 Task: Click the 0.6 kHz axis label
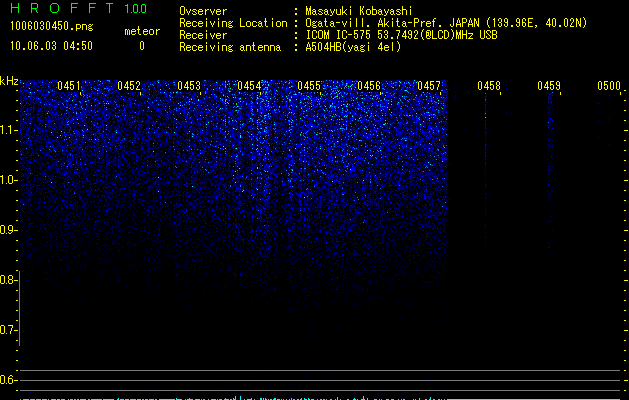click(8, 380)
